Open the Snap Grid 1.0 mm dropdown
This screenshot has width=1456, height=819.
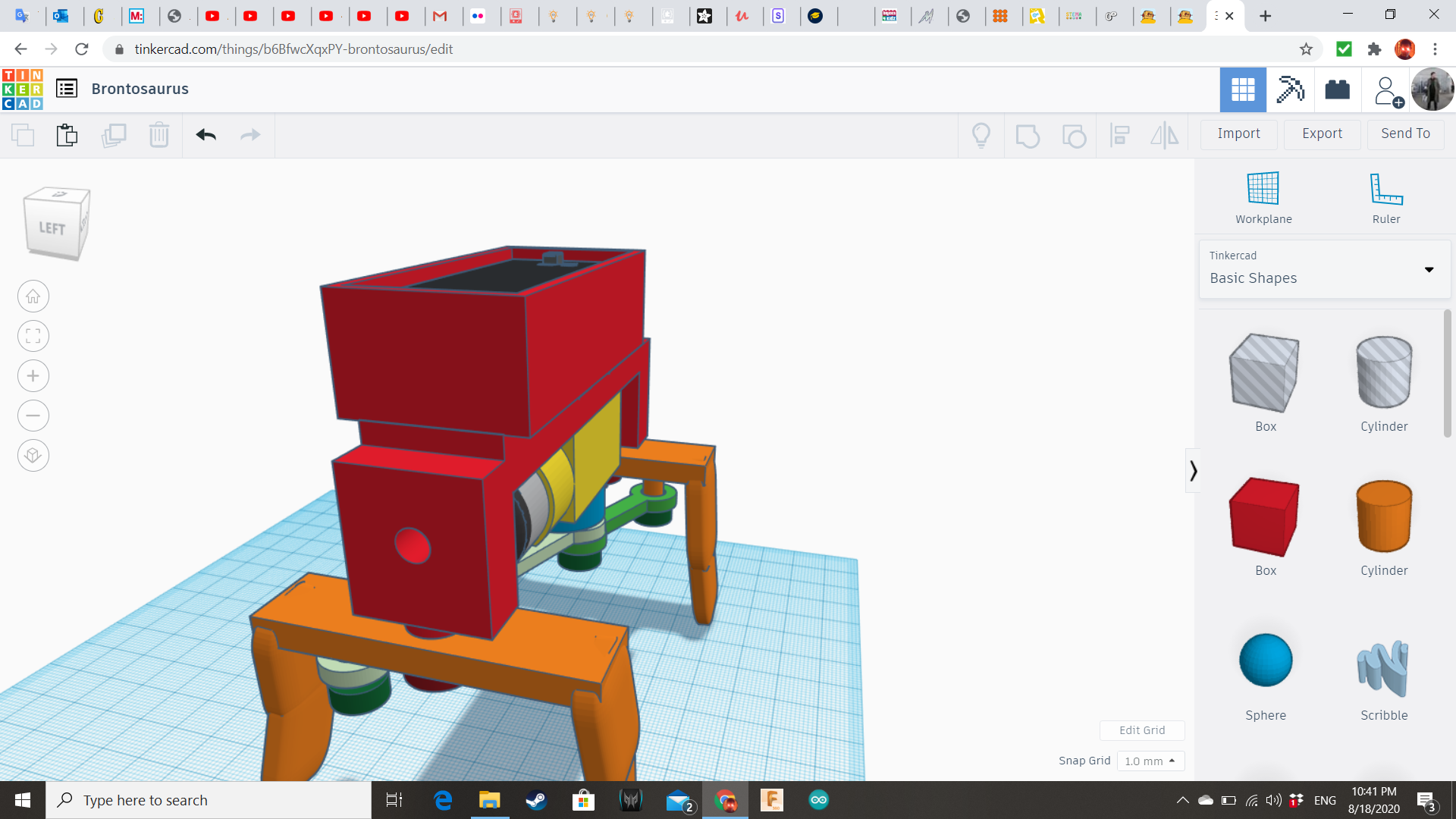coord(1150,761)
